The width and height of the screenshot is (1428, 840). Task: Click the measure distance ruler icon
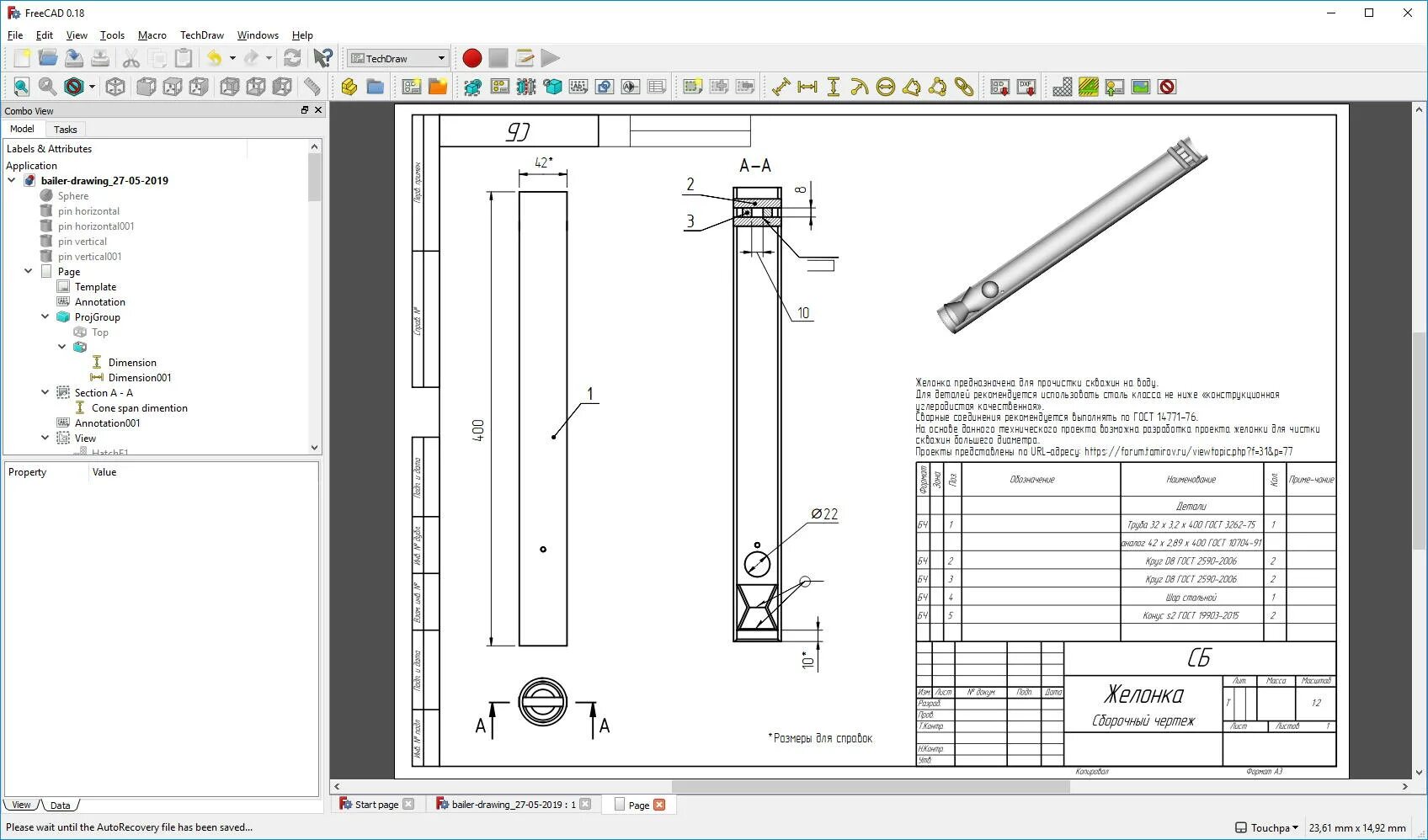point(312,87)
